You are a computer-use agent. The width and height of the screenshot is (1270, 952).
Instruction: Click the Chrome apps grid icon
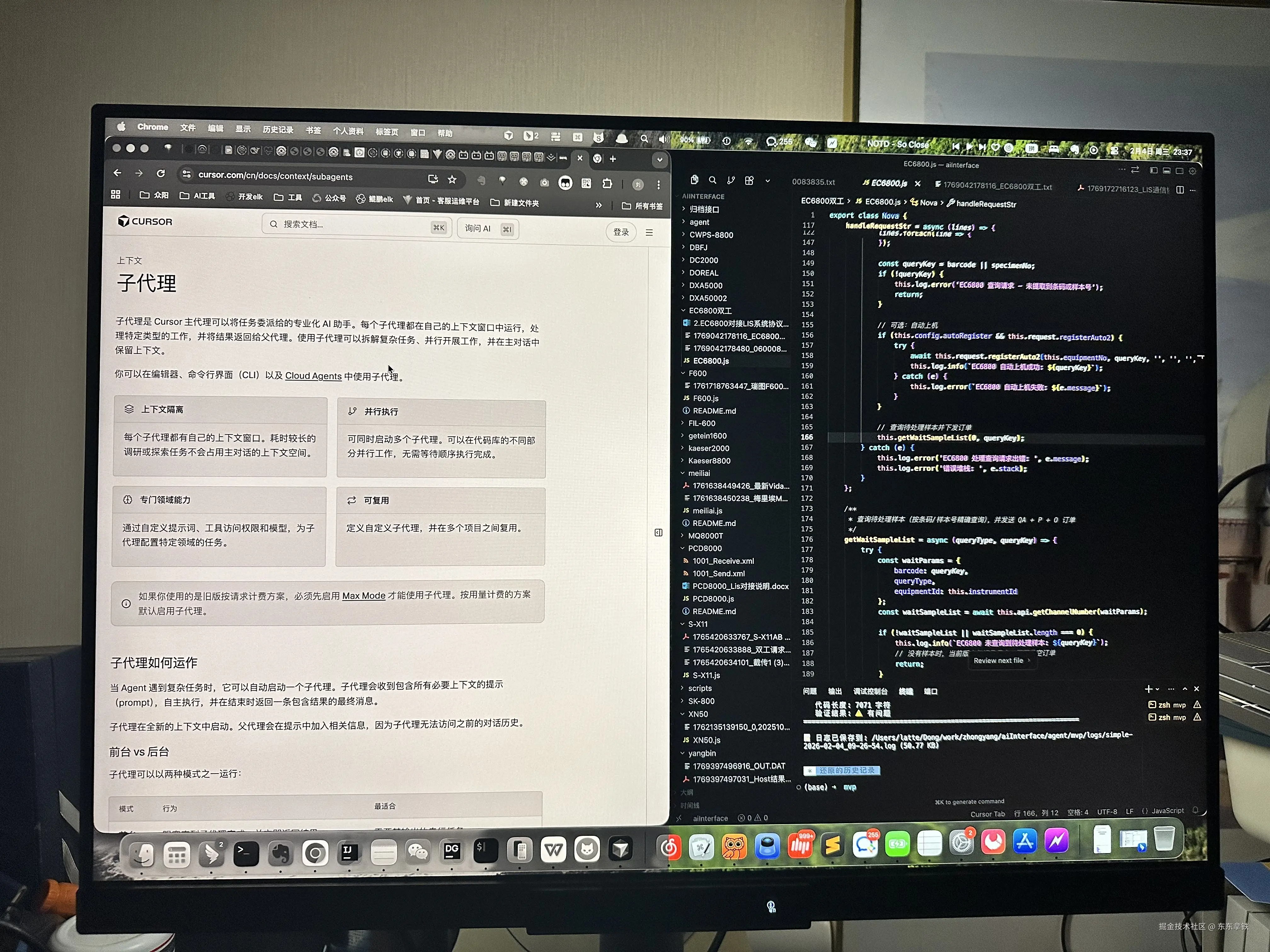click(x=115, y=195)
